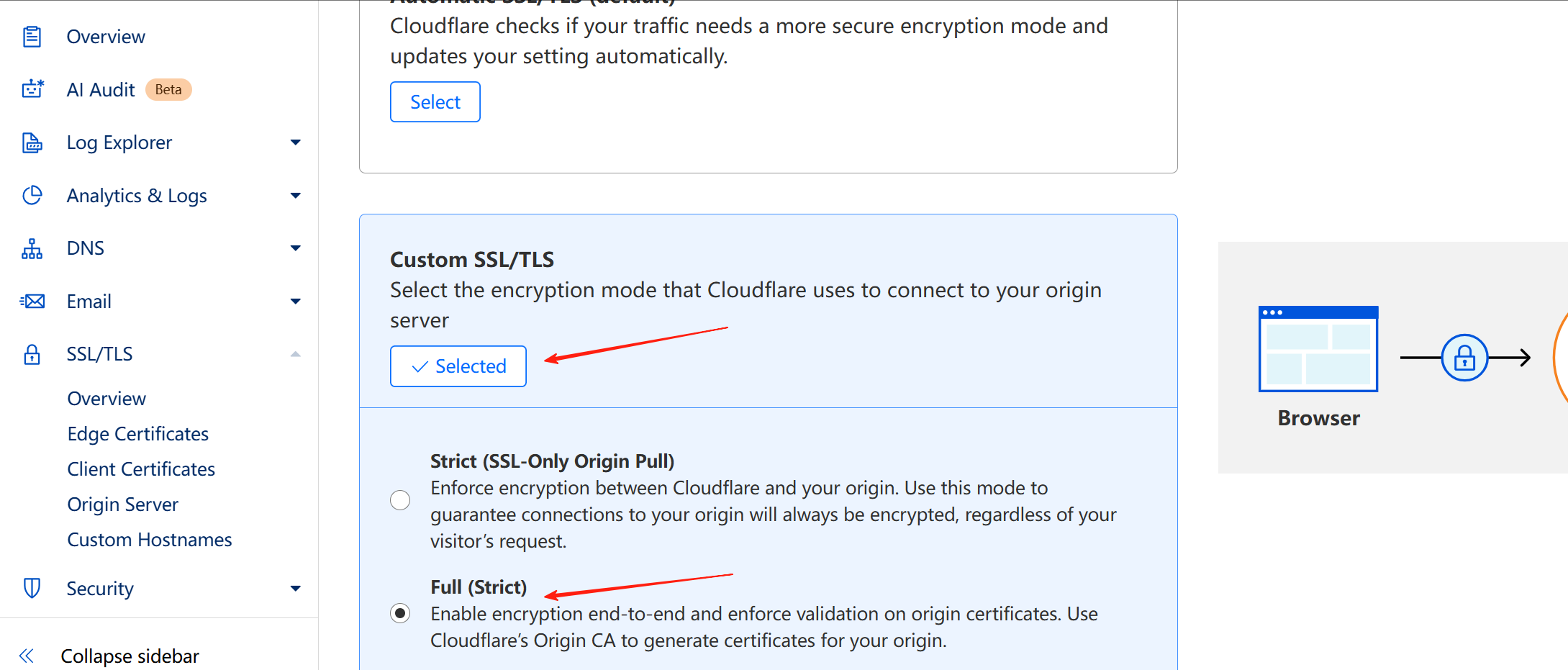Open Custom Hostnames submenu item
Screen dimensions: 1568x670
click(149, 540)
